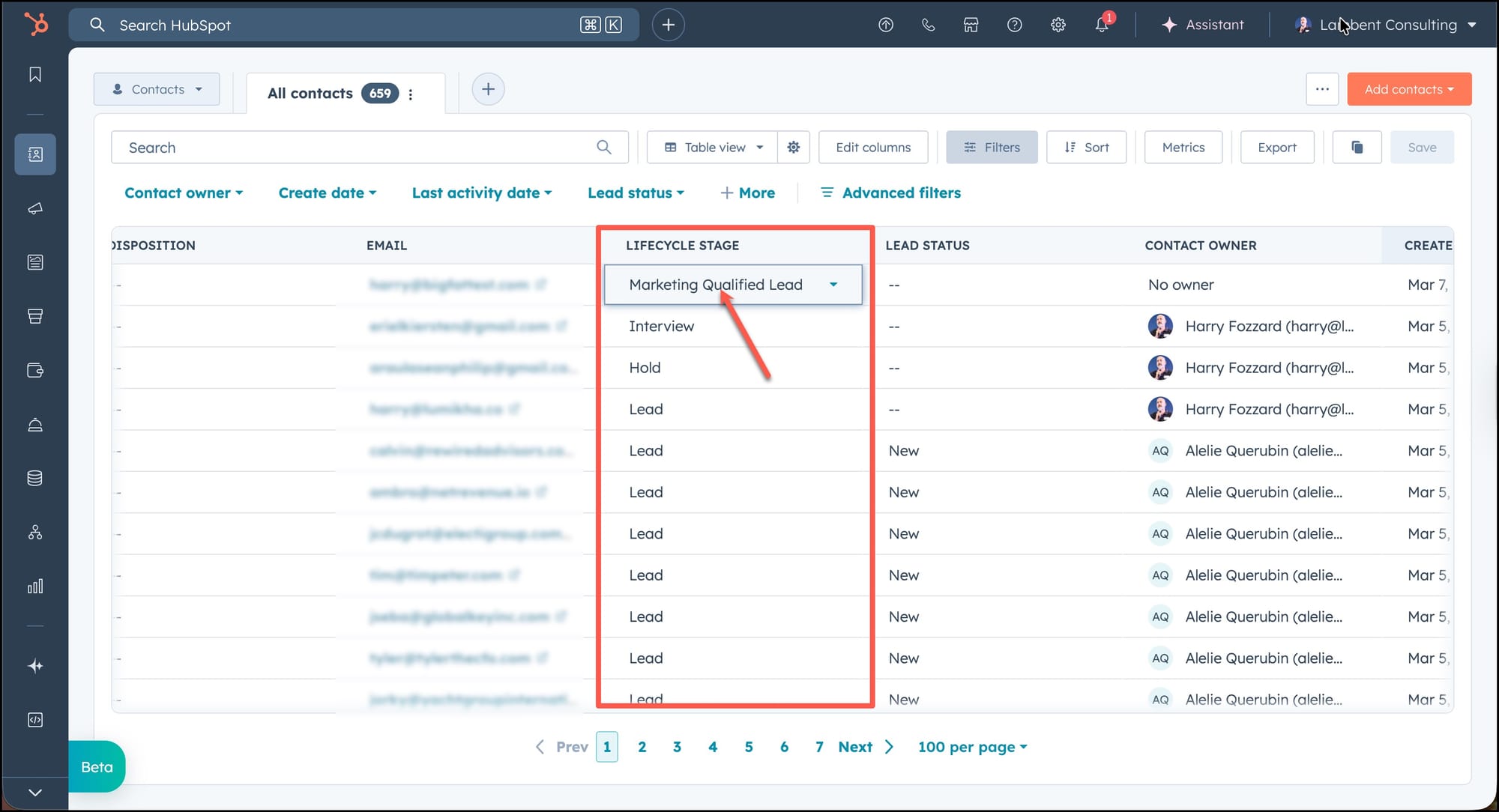This screenshot has height=812, width=1499.
Task: Expand the 100 per page dropdown
Action: tap(972, 747)
